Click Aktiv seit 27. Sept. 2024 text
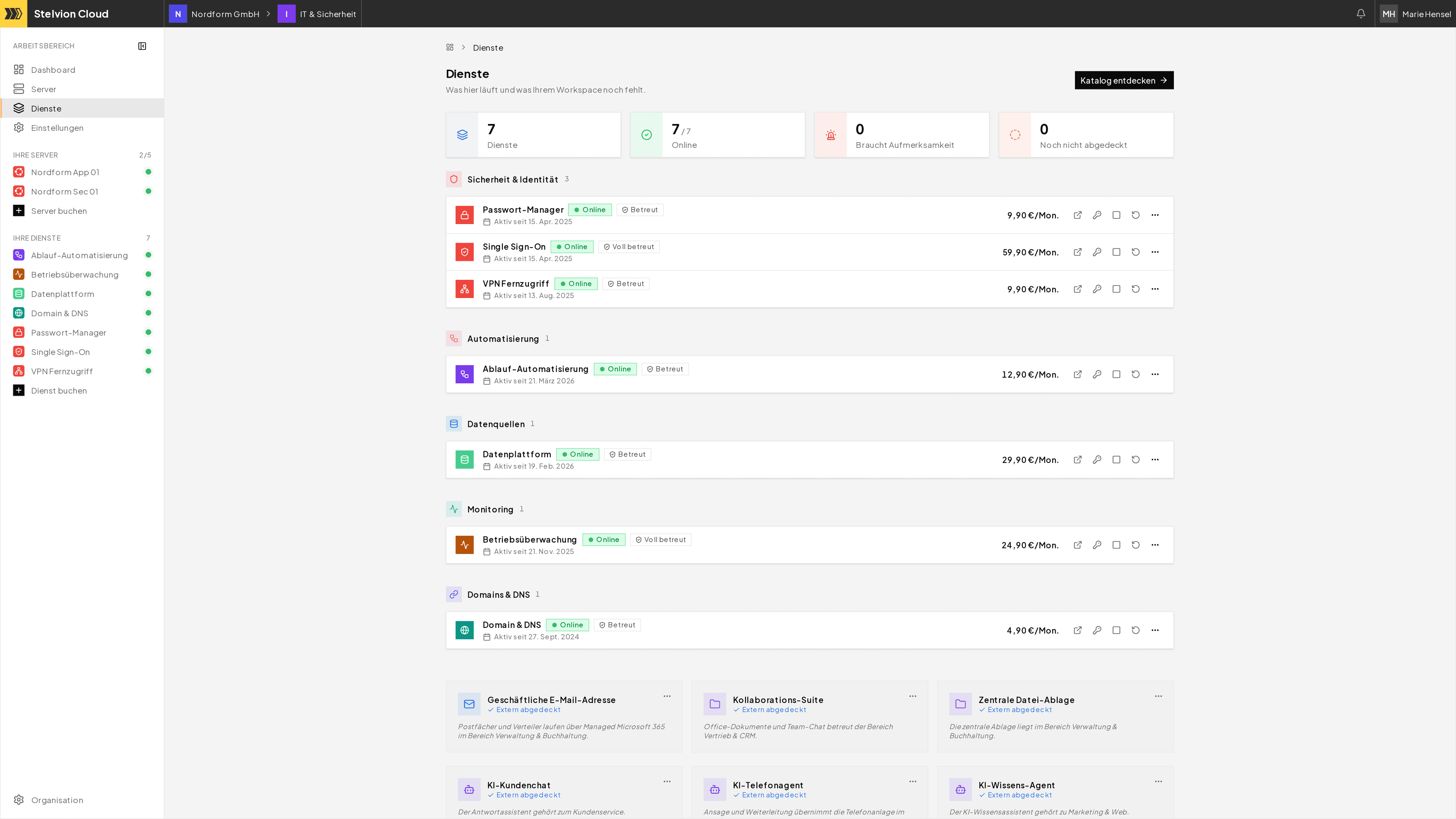 tap(536, 637)
